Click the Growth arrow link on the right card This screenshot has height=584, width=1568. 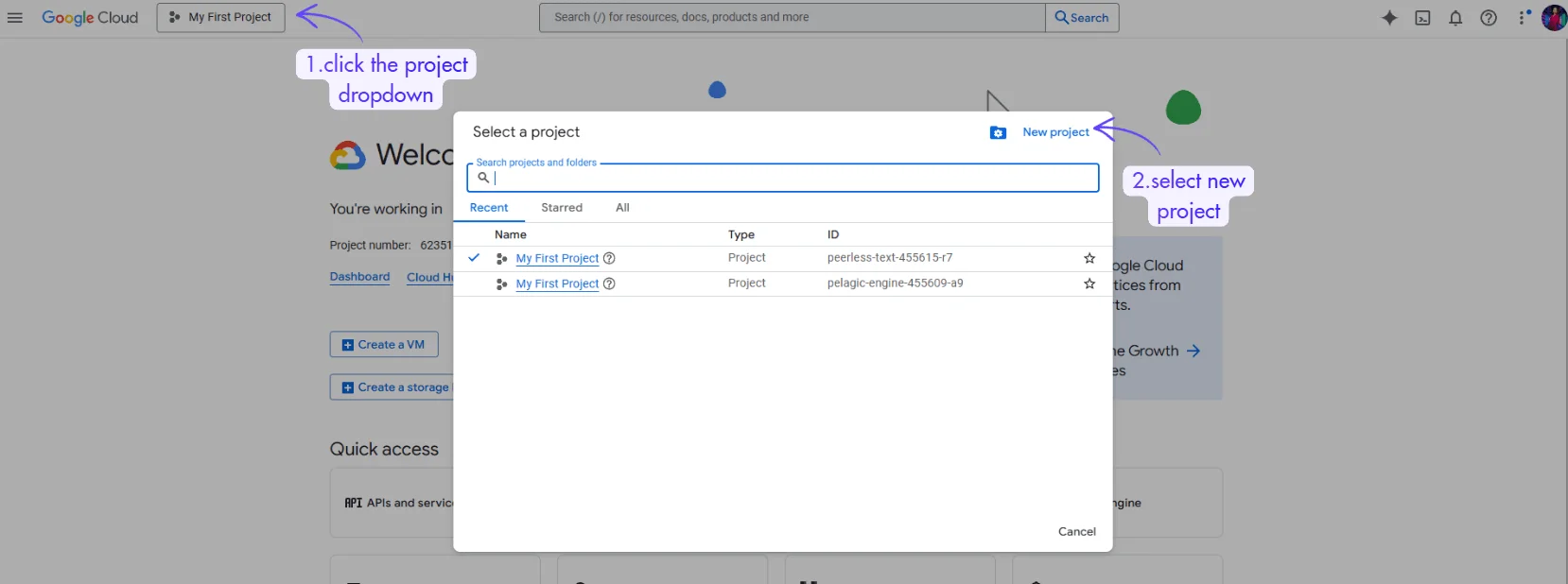coord(1193,351)
